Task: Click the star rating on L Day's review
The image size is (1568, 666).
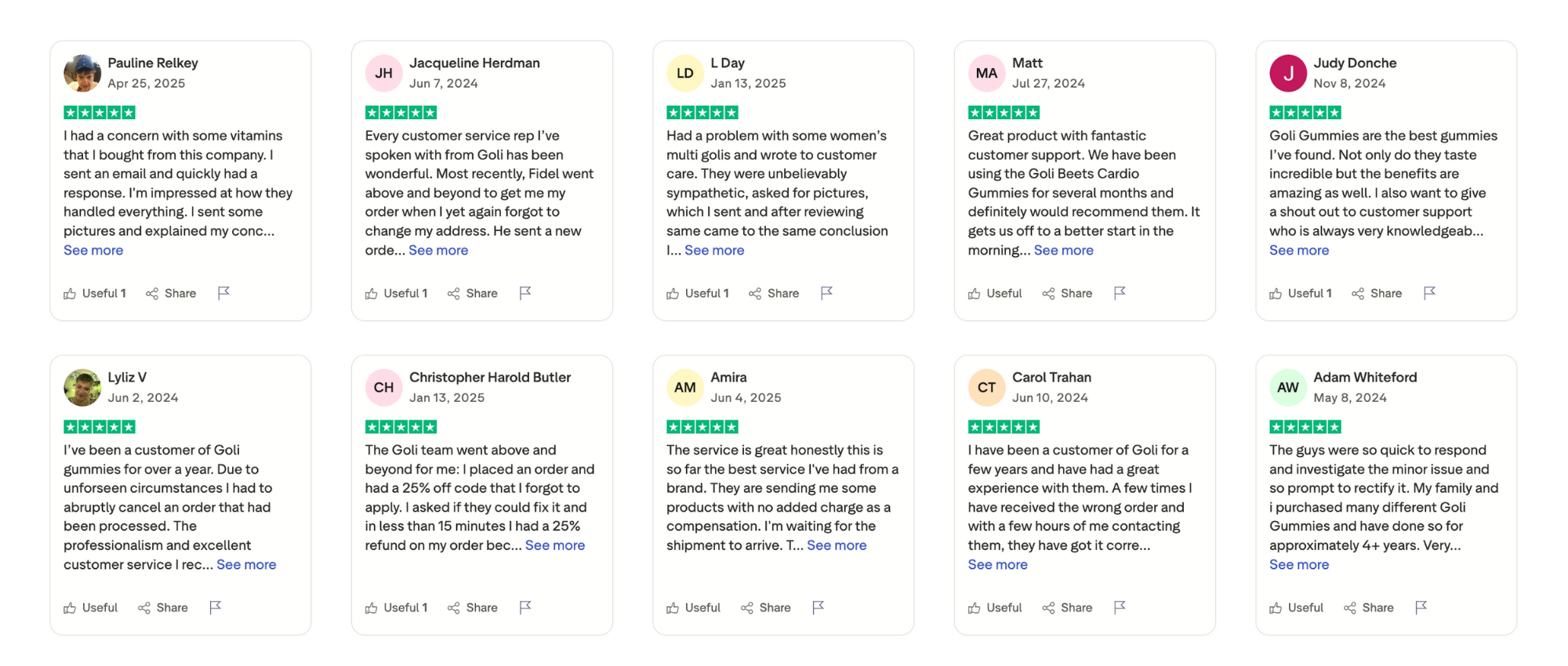Action: point(702,112)
